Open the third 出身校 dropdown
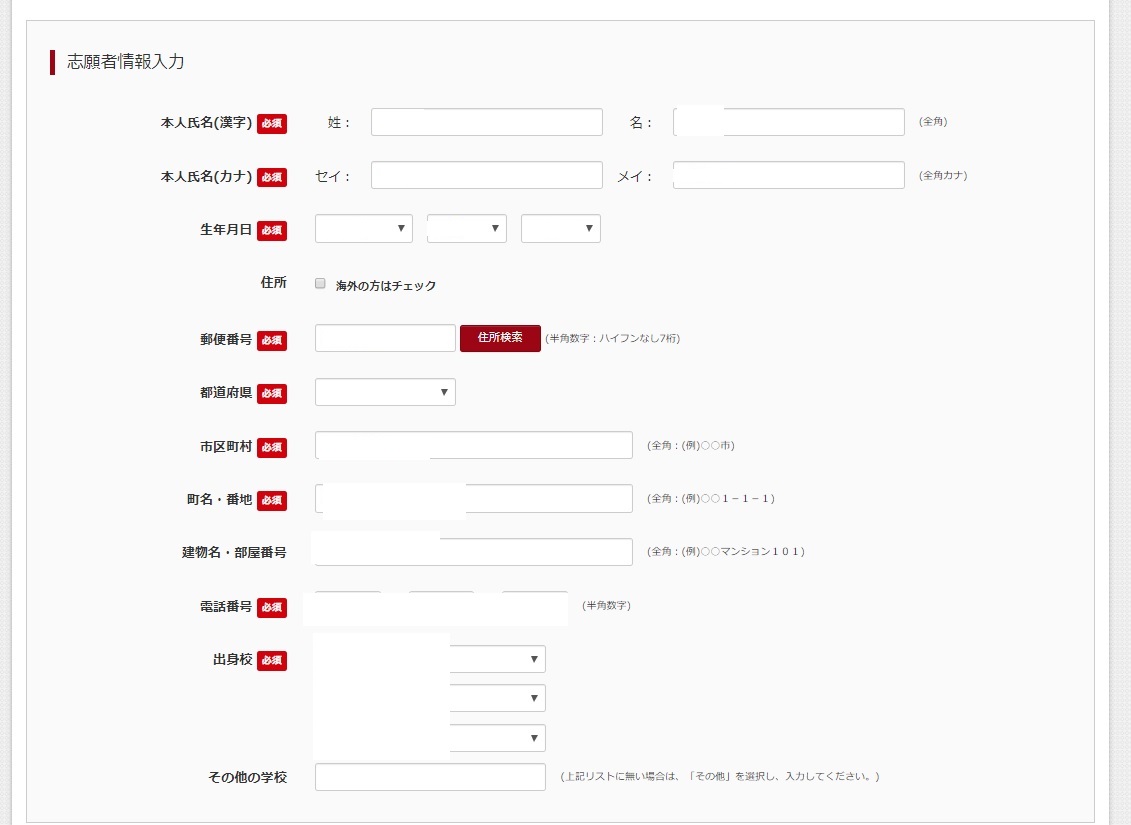The width and height of the screenshot is (1131, 825). point(430,738)
